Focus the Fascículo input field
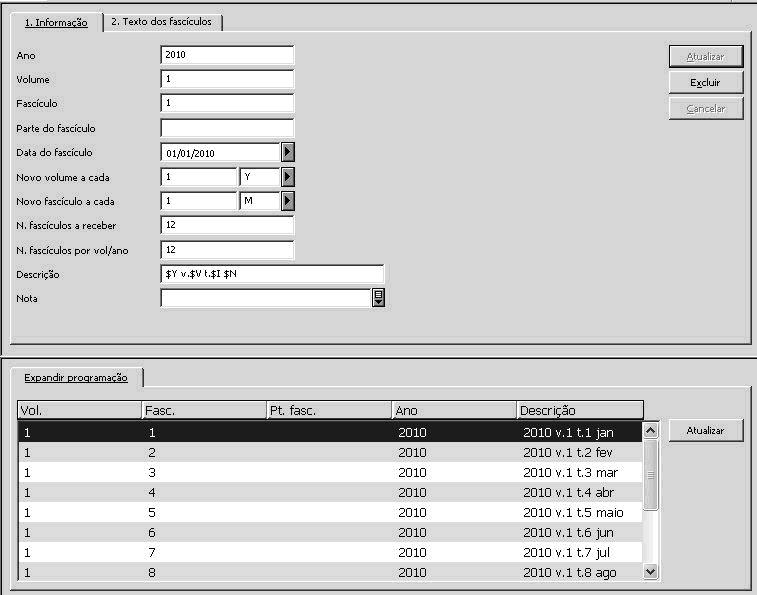 pyautogui.click(x=227, y=103)
